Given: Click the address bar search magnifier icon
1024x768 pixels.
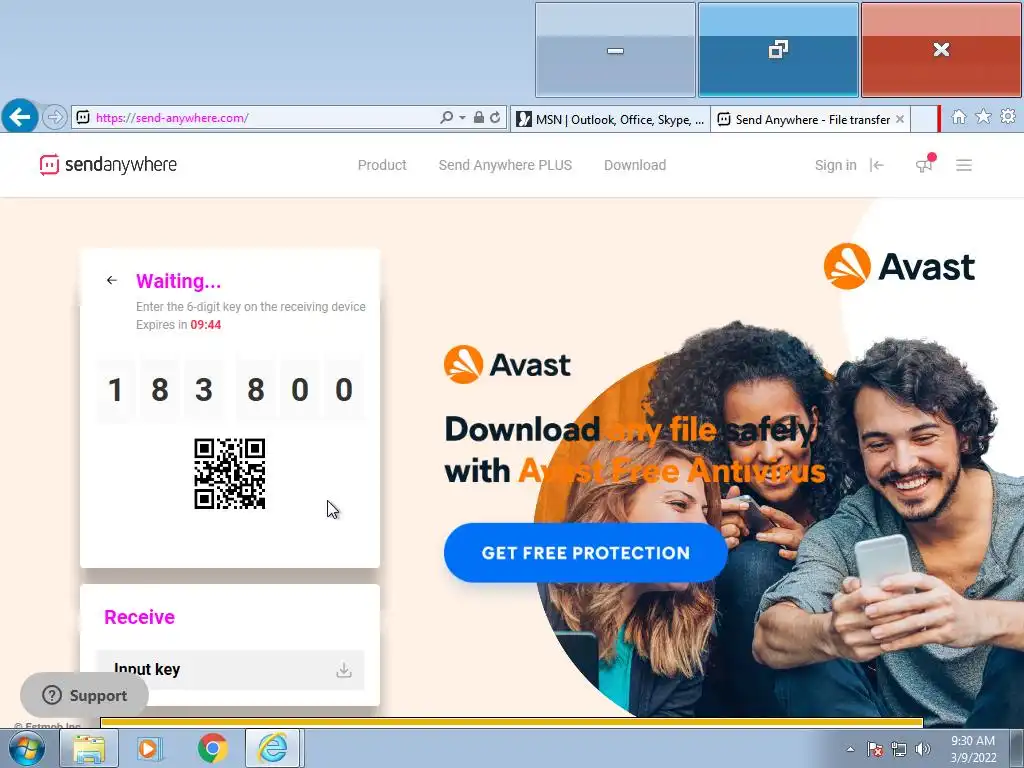Looking at the screenshot, I should (x=446, y=118).
